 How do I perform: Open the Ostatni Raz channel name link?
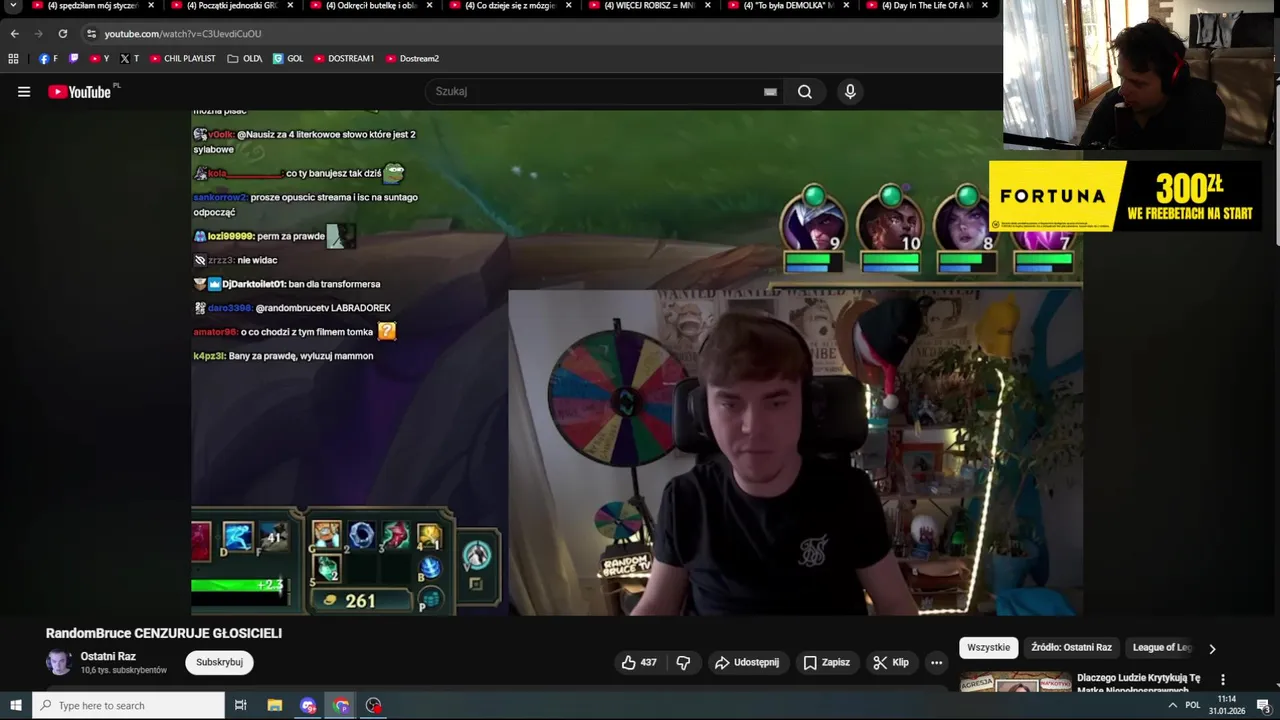108,656
